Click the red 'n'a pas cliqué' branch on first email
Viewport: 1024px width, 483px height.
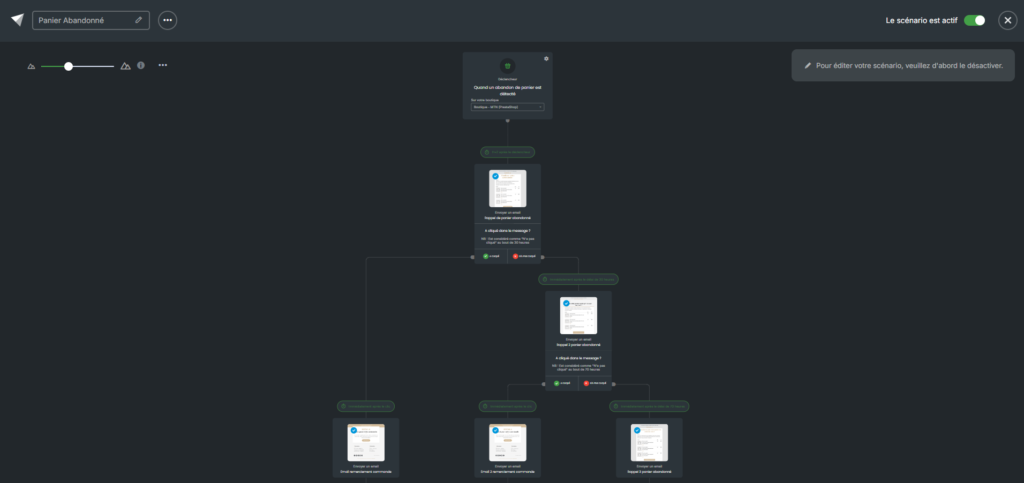[x=524, y=256]
